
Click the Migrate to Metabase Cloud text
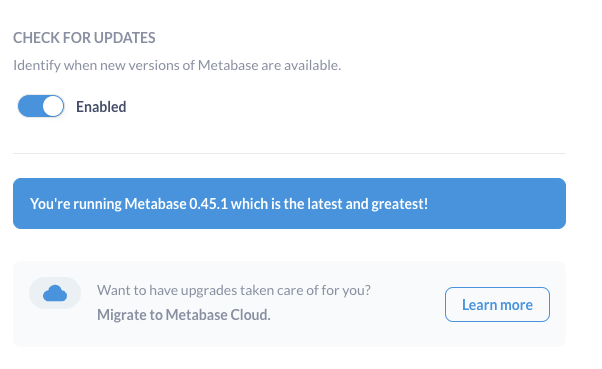(184, 315)
